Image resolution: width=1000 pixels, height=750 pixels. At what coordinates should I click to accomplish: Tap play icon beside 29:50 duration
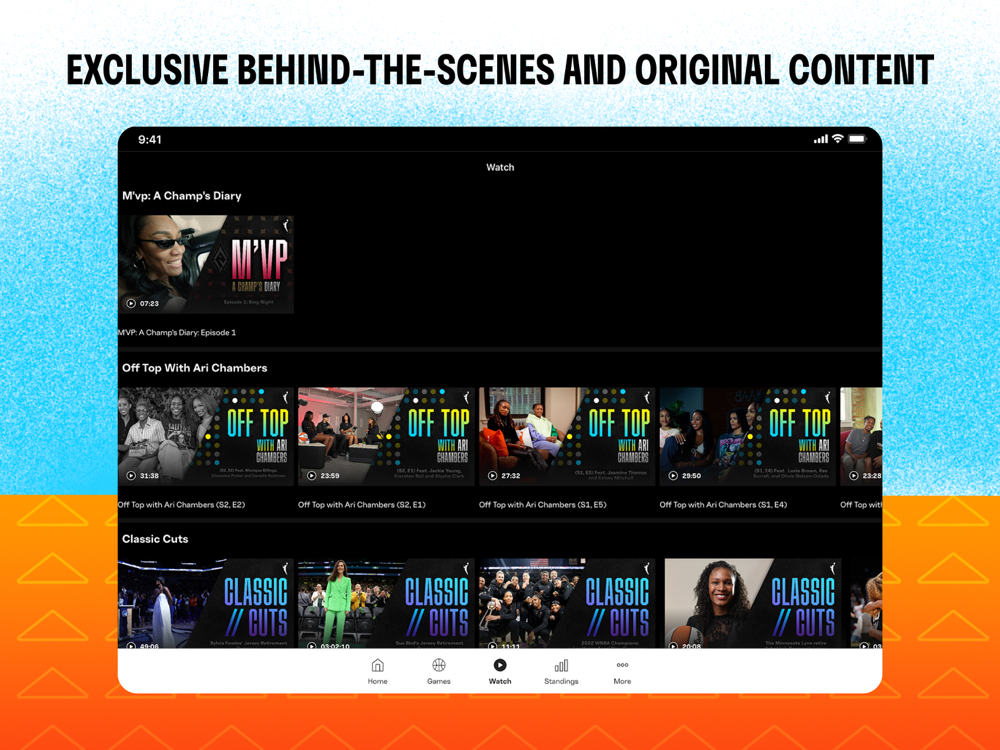click(x=673, y=476)
